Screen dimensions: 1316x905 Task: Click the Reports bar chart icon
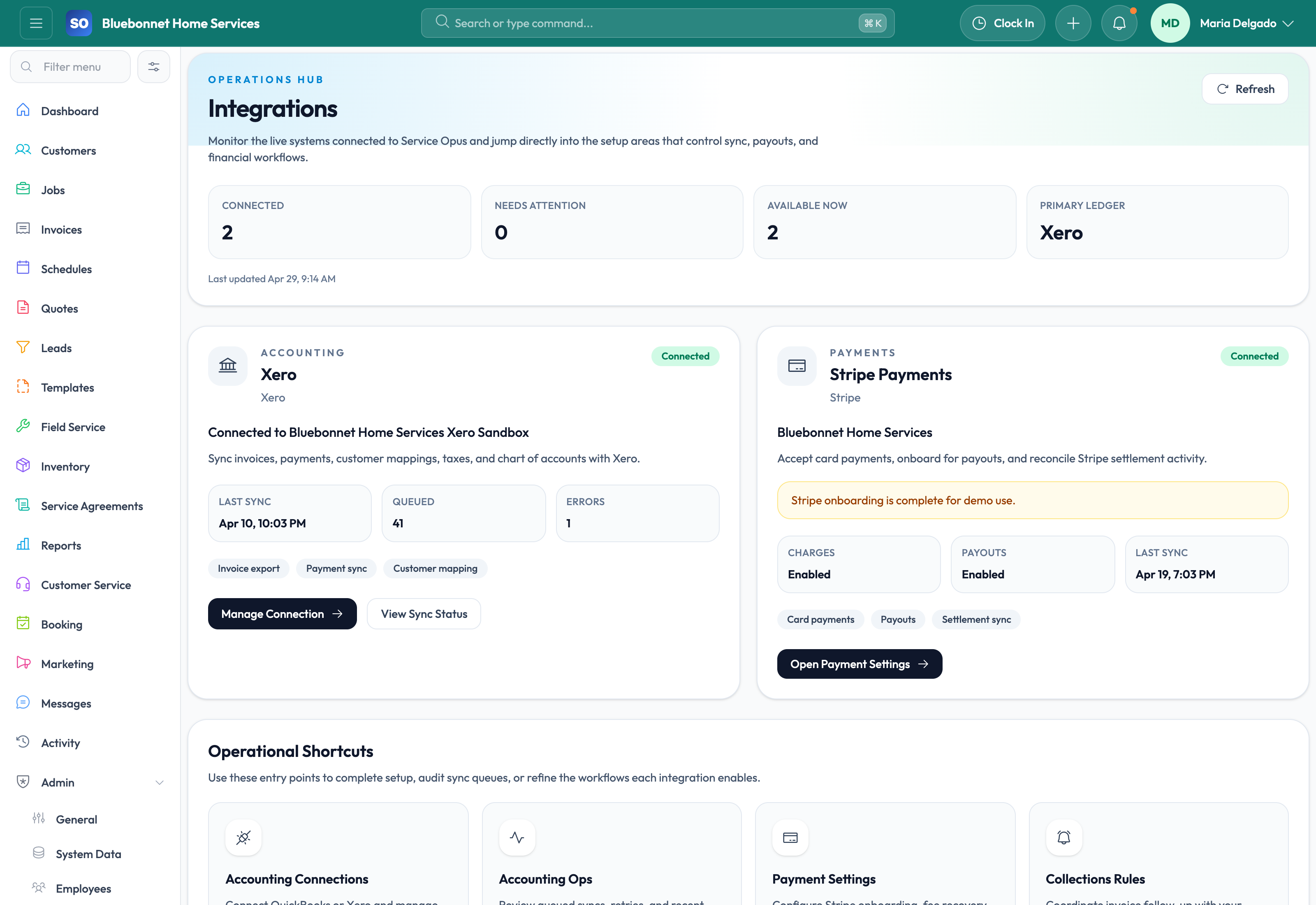click(x=23, y=544)
